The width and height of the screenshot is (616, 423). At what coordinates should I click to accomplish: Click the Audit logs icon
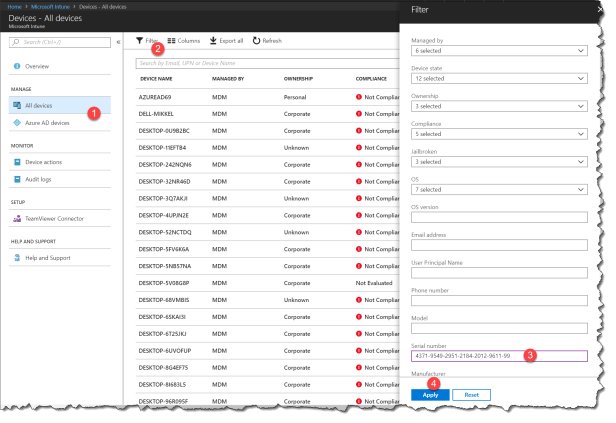coord(17,179)
